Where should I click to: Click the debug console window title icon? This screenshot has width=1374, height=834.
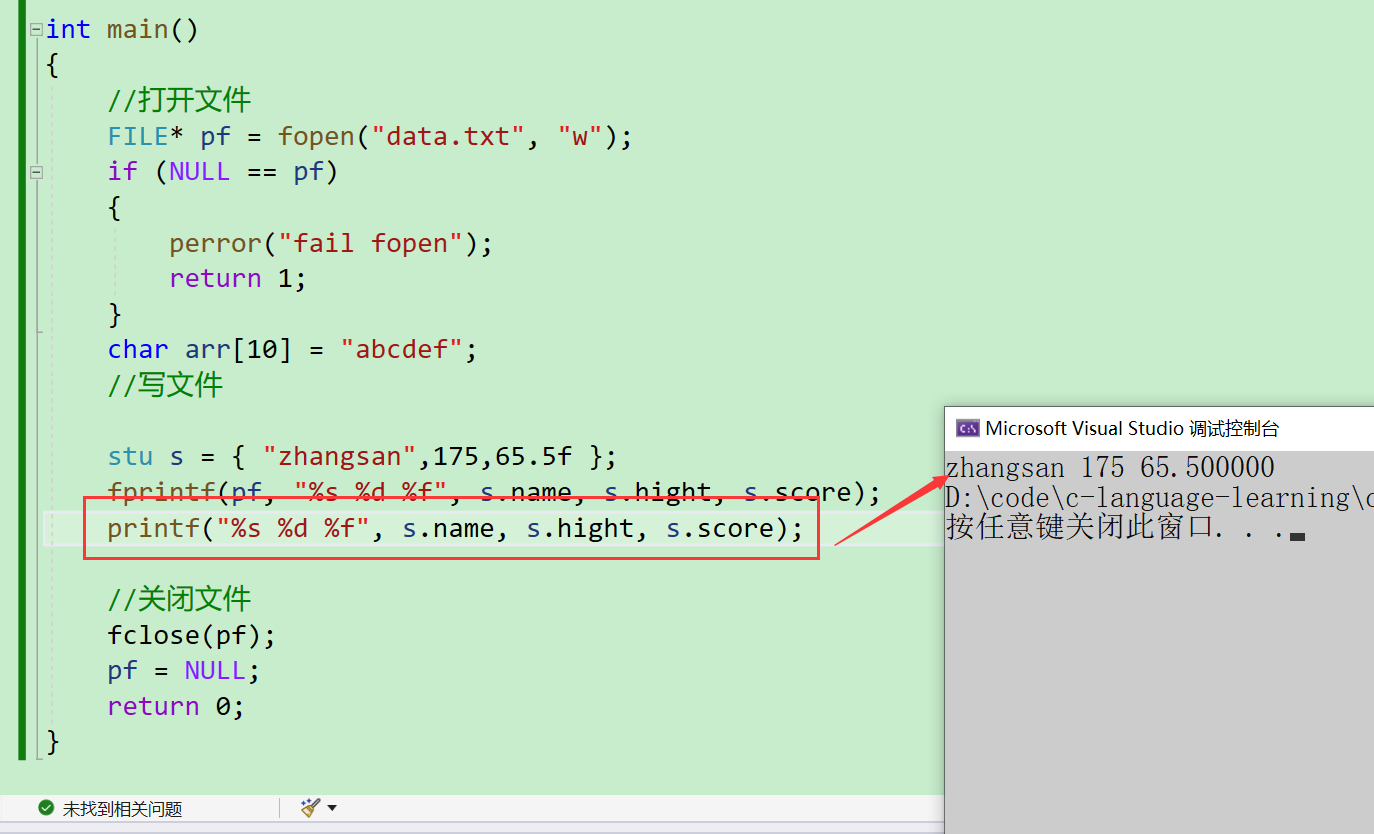pyautogui.click(x=967, y=428)
